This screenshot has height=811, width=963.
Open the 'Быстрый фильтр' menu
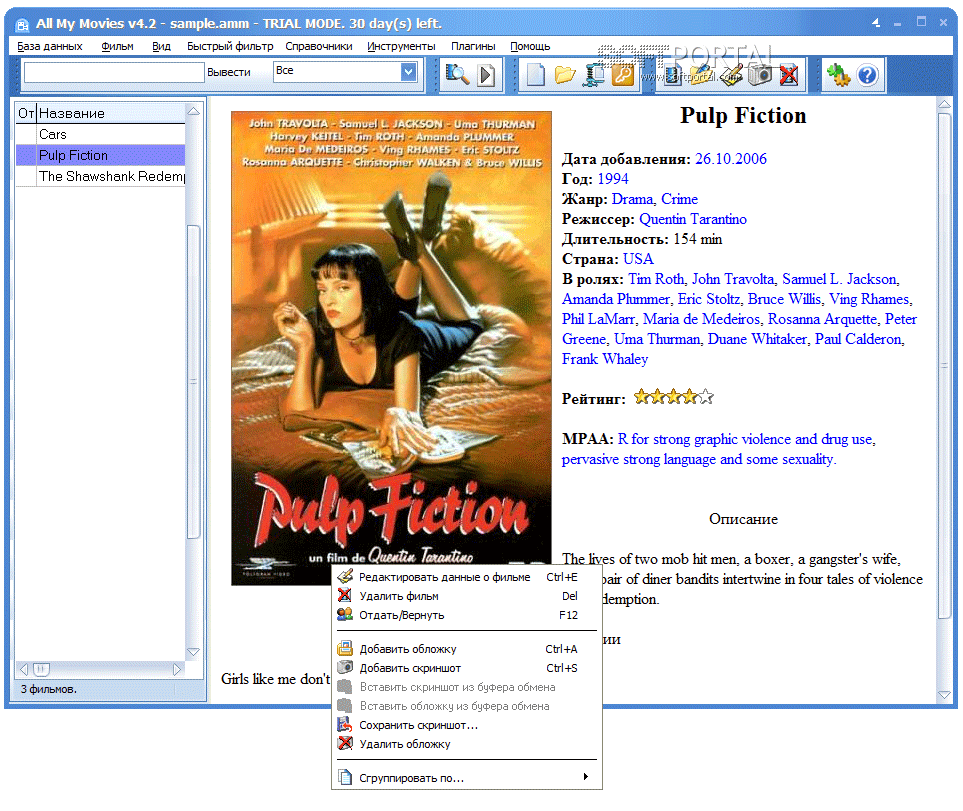(x=230, y=46)
